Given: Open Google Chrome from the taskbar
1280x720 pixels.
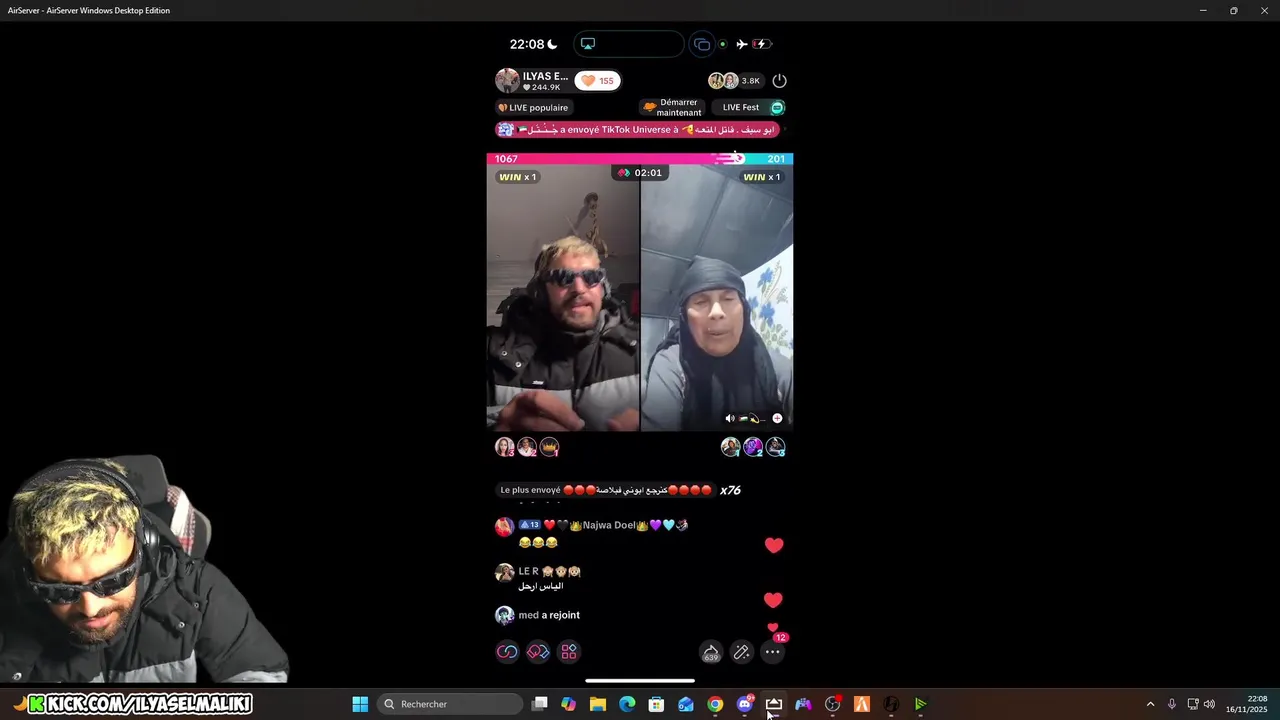Looking at the screenshot, I should 715,704.
